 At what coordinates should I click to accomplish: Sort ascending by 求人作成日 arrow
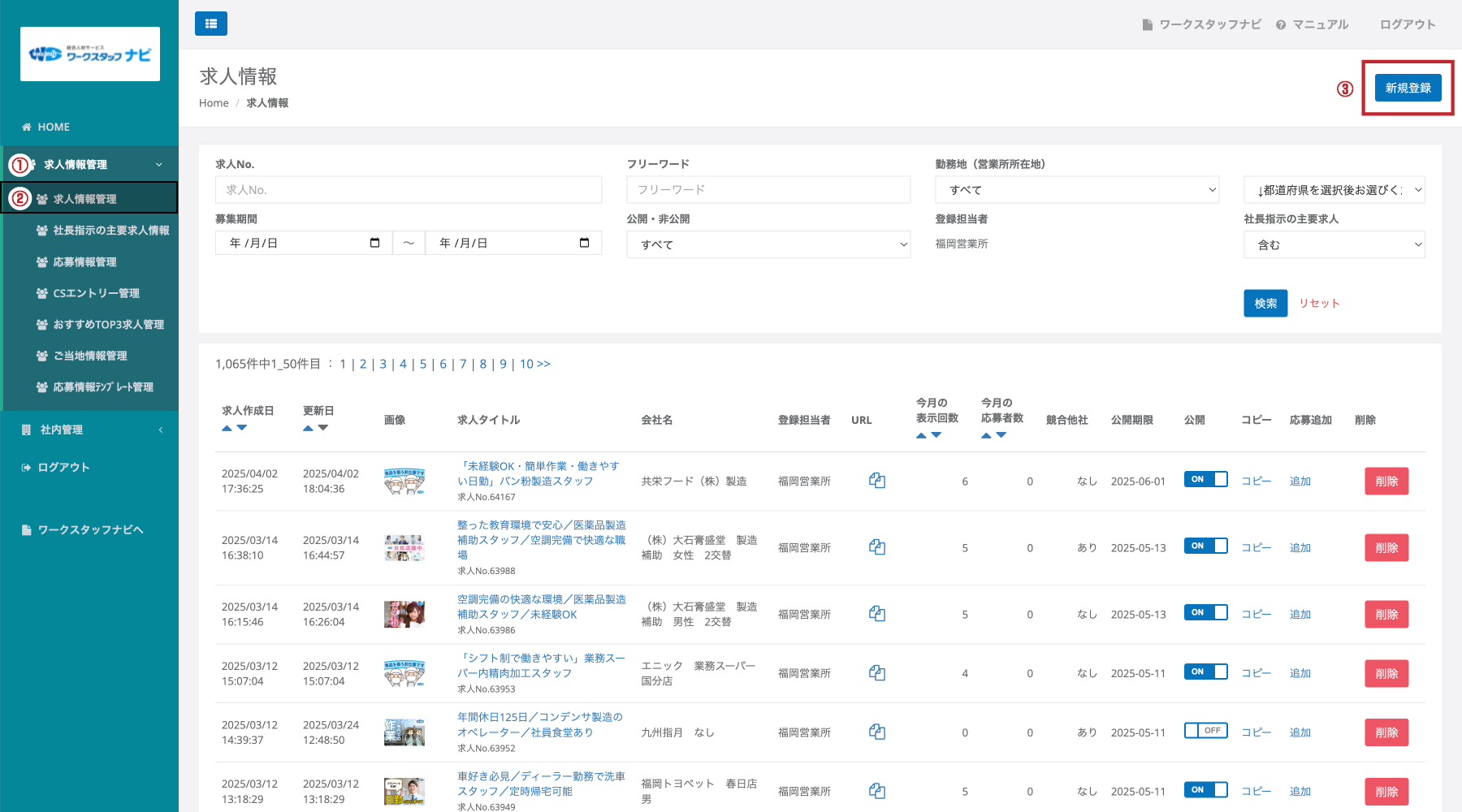point(227,428)
